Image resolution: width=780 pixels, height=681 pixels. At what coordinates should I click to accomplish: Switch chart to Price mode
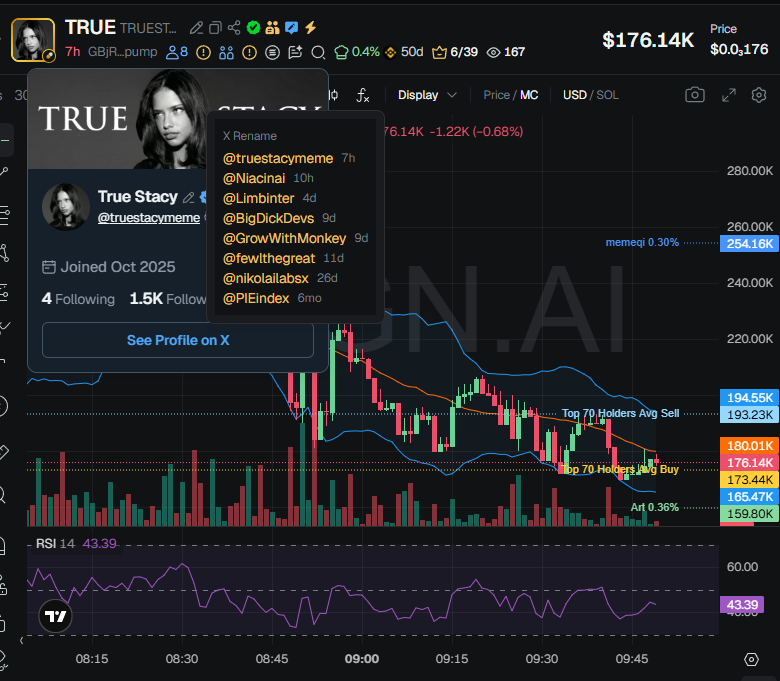(496, 95)
